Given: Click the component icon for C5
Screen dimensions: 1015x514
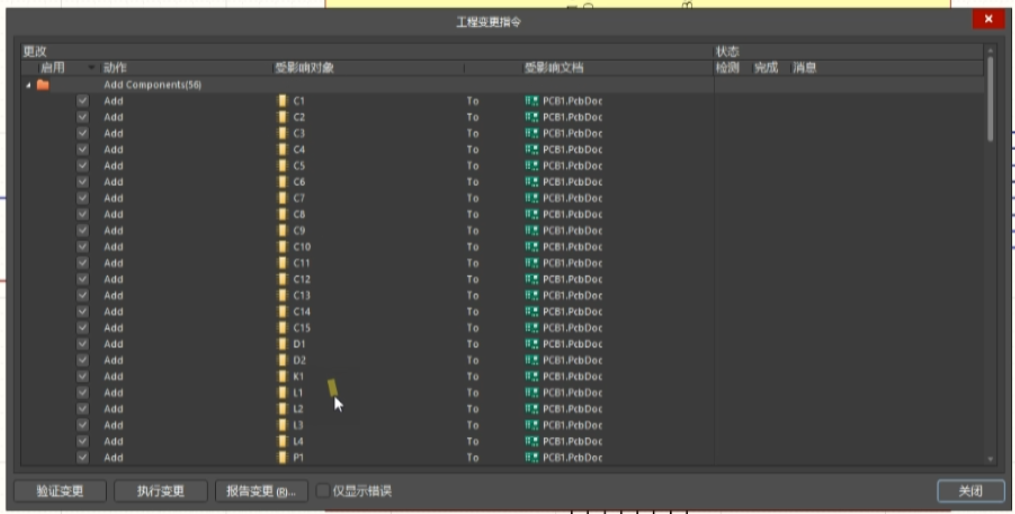Looking at the screenshot, I should coord(282,166).
